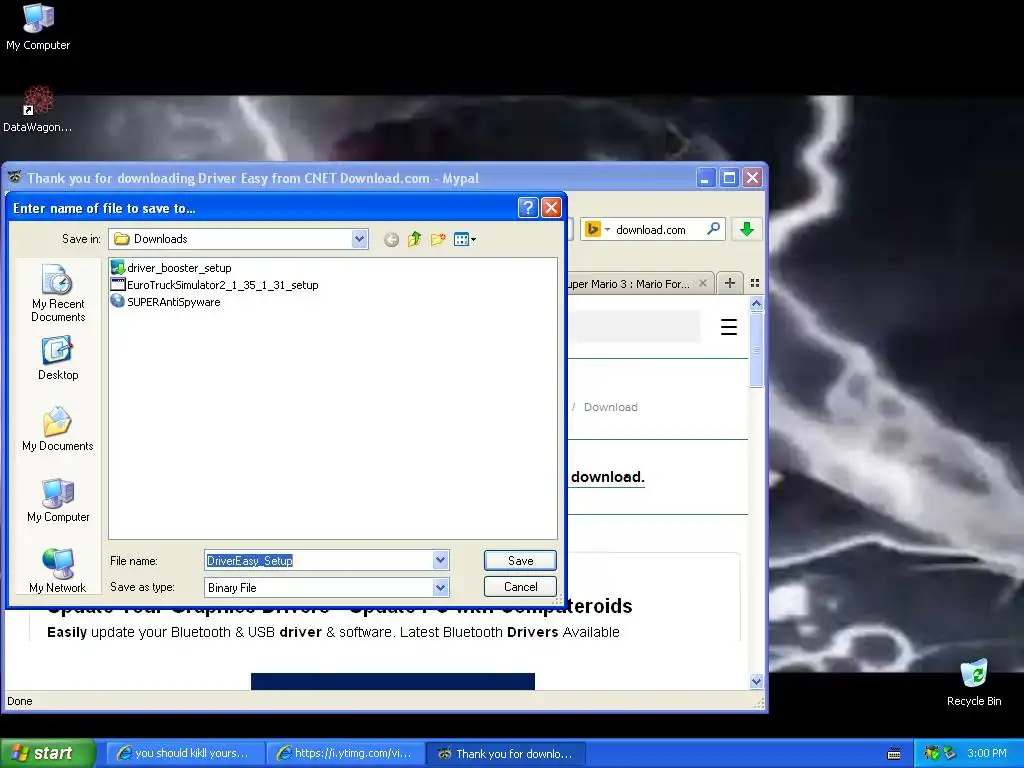Close the Super Mario 3 tab

(703, 283)
